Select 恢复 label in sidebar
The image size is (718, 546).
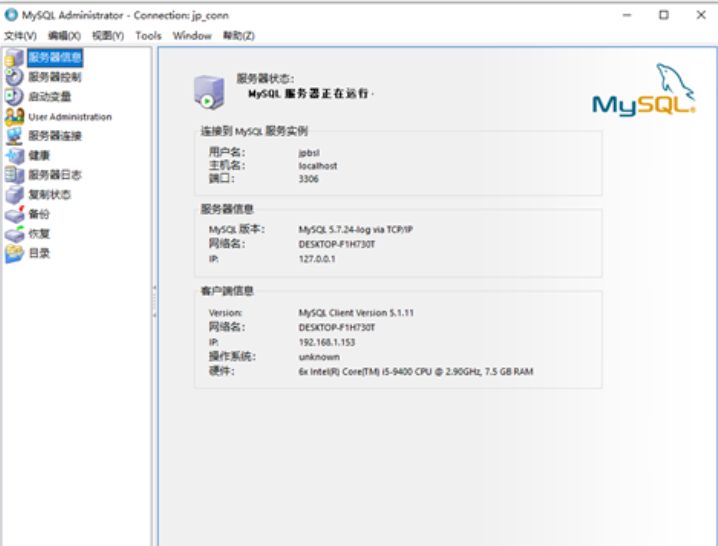point(39,234)
